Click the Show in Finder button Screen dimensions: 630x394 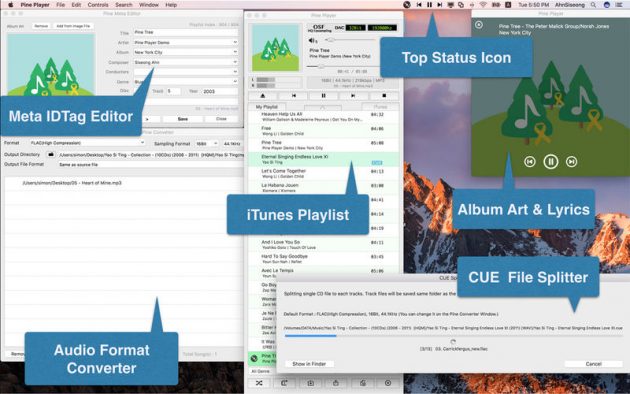[309, 364]
